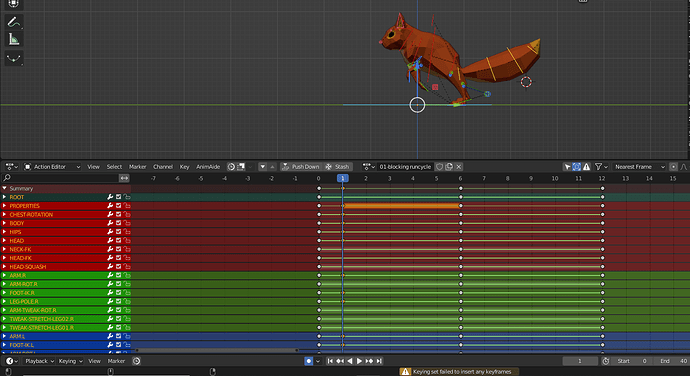Open the View menu in Action Editor header
This screenshot has width=690, height=376.
click(93, 167)
